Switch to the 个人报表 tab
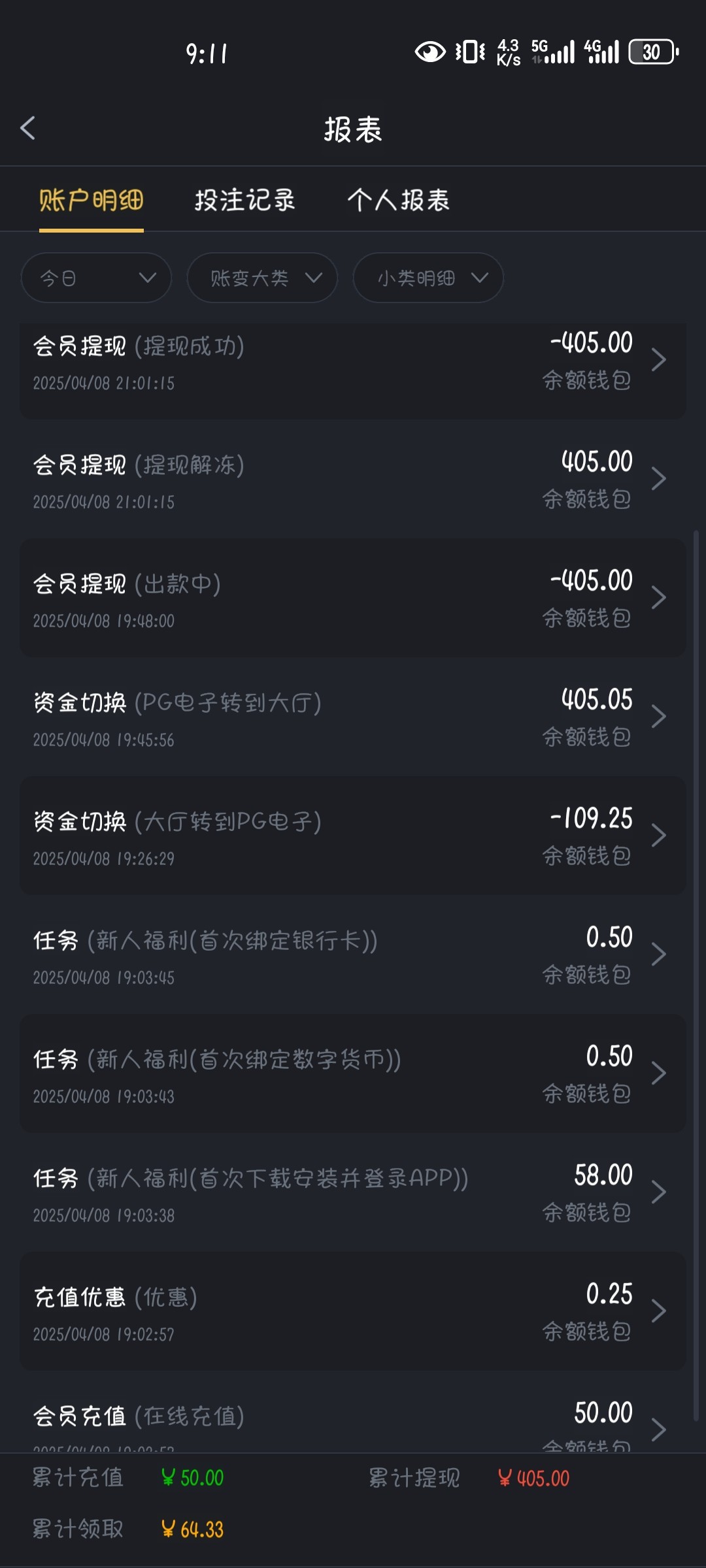706x1568 pixels. tap(399, 201)
